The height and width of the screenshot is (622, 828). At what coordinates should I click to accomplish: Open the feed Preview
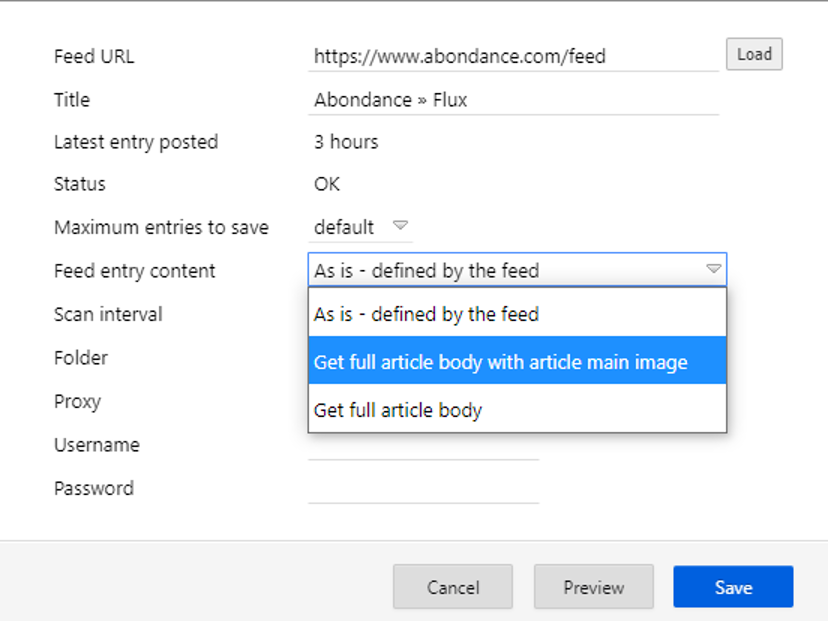594,587
